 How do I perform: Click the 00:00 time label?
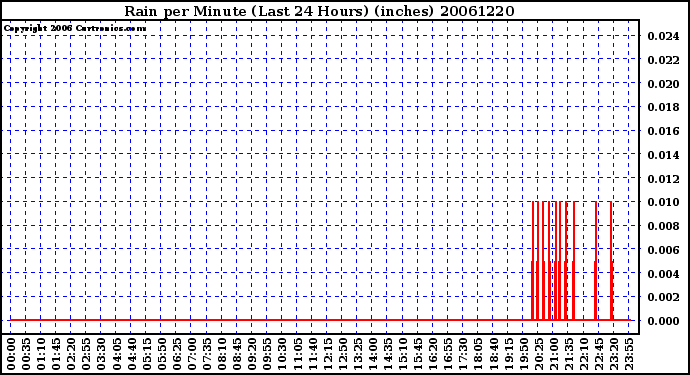(11, 354)
